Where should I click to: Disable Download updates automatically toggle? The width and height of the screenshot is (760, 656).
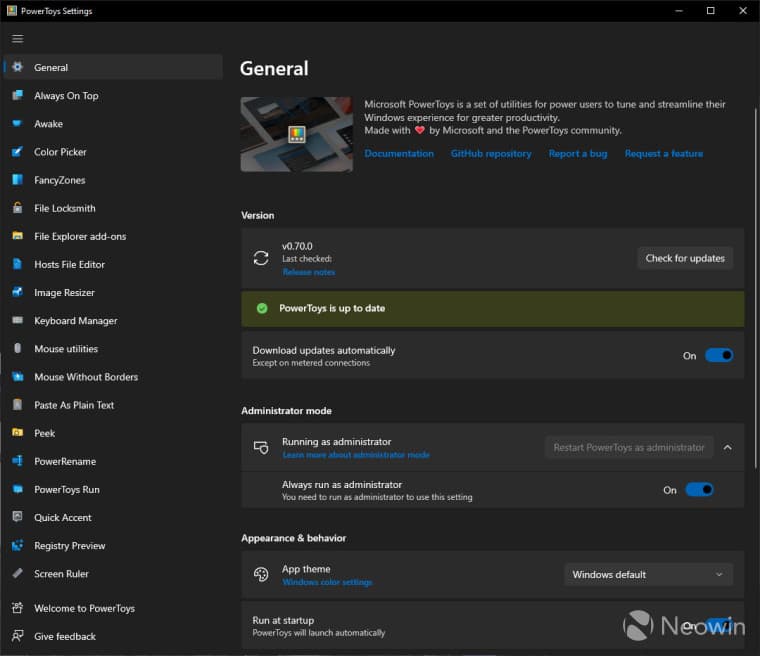(x=719, y=355)
